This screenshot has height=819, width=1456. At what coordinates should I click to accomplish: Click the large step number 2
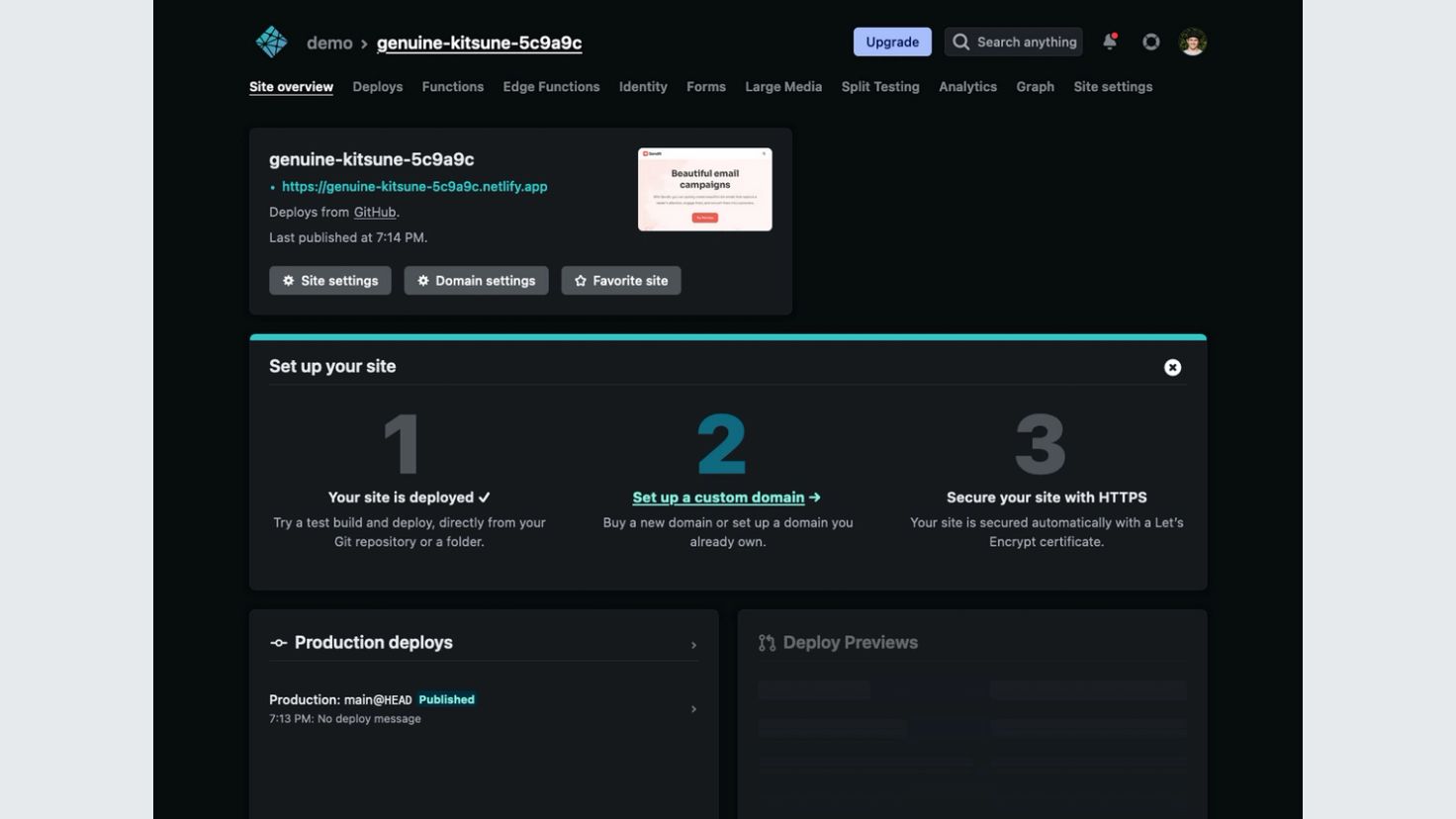coord(721,444)
